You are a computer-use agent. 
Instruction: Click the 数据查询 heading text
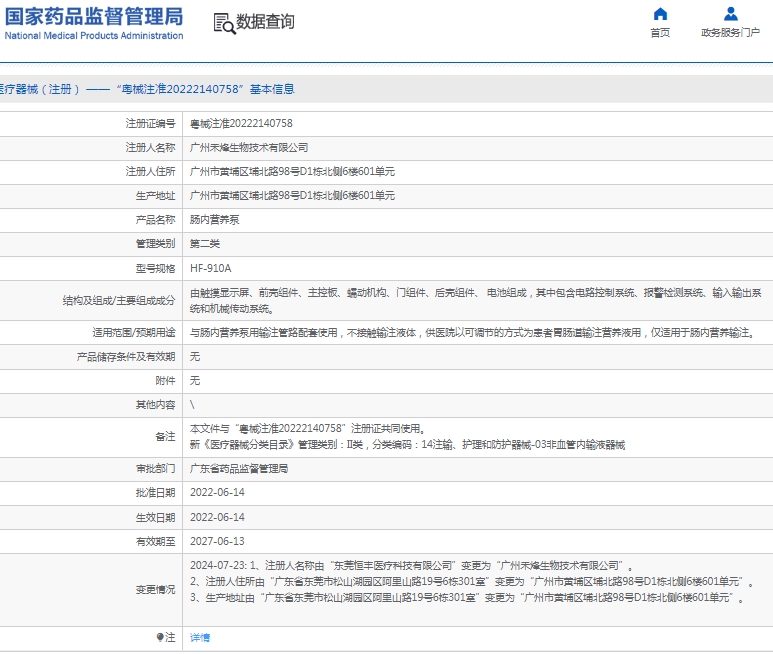(265, 22)
